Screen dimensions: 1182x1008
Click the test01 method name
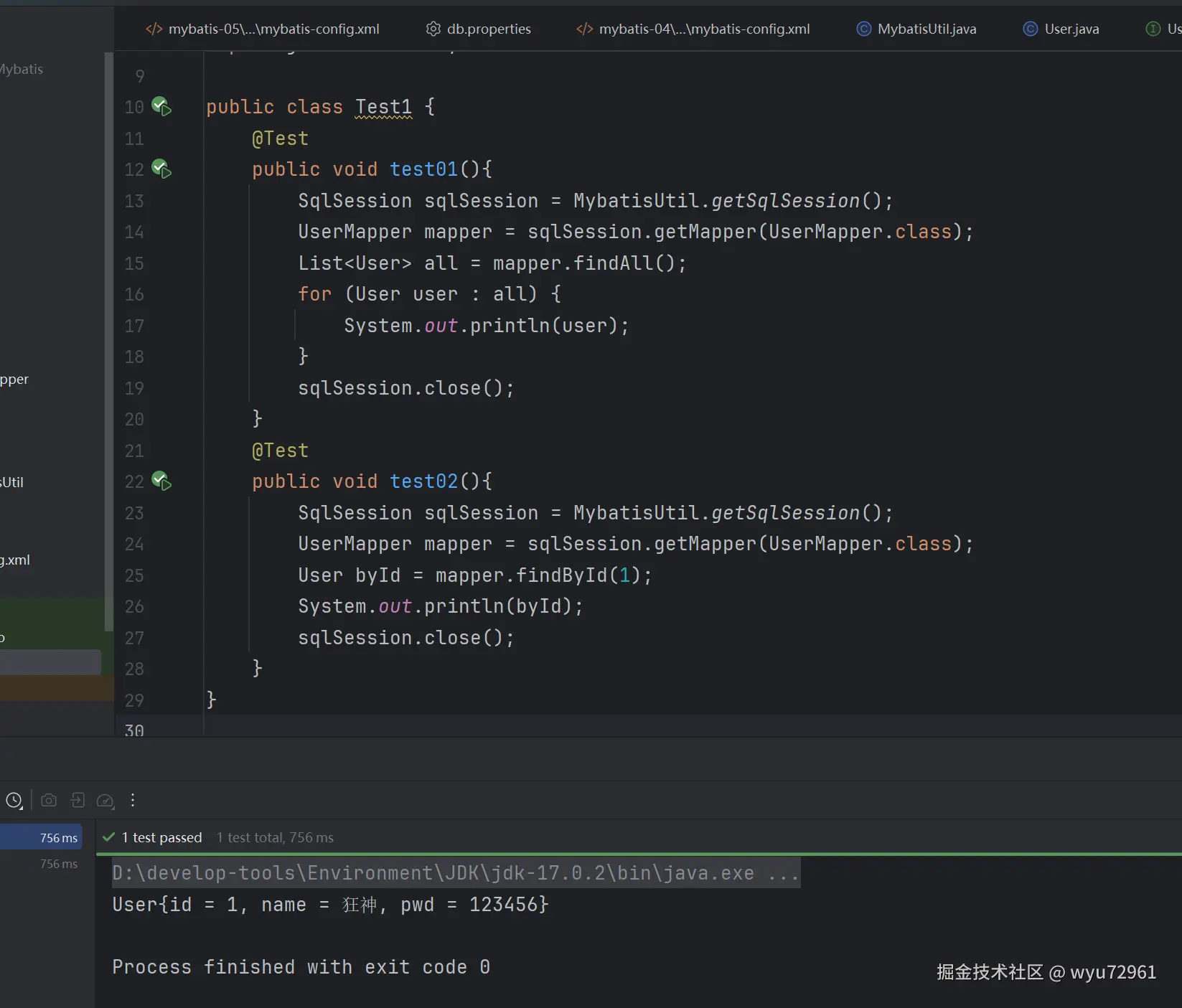click(x=424, y=169)
